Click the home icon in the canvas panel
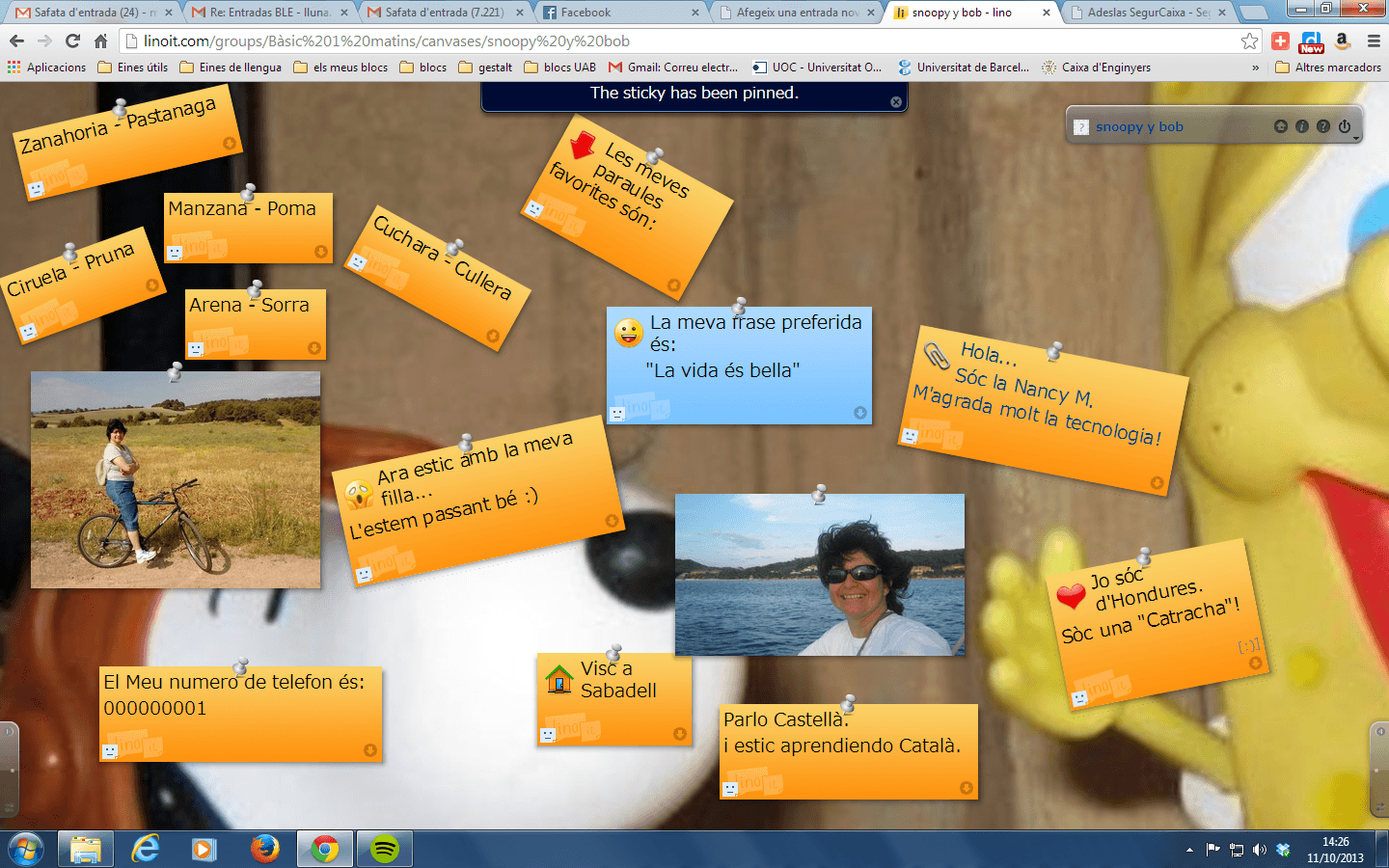This screenshot has width=1389, height=868. [x=1280, y=126]
